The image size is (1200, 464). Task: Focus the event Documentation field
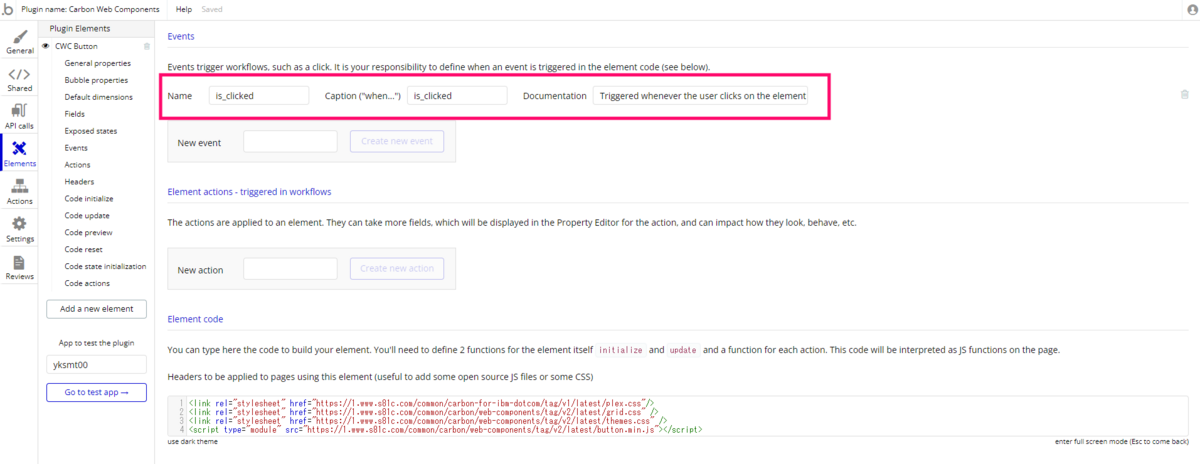[701, 96]
